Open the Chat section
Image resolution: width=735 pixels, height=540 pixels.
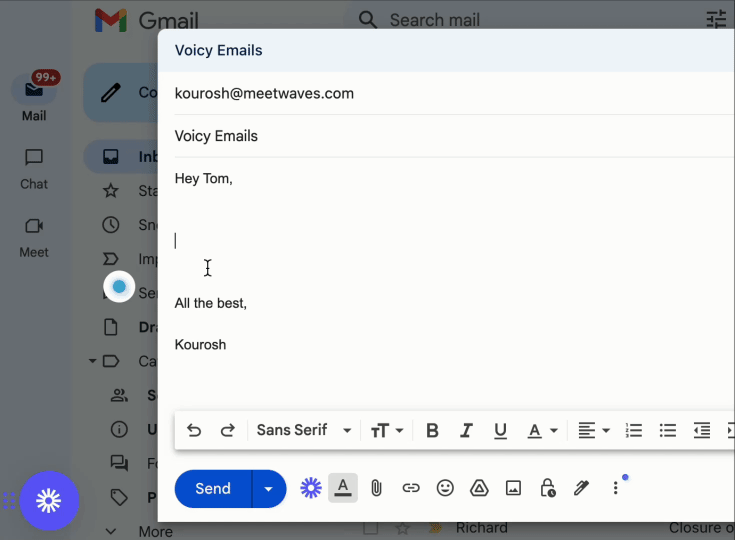click(34, 169)
